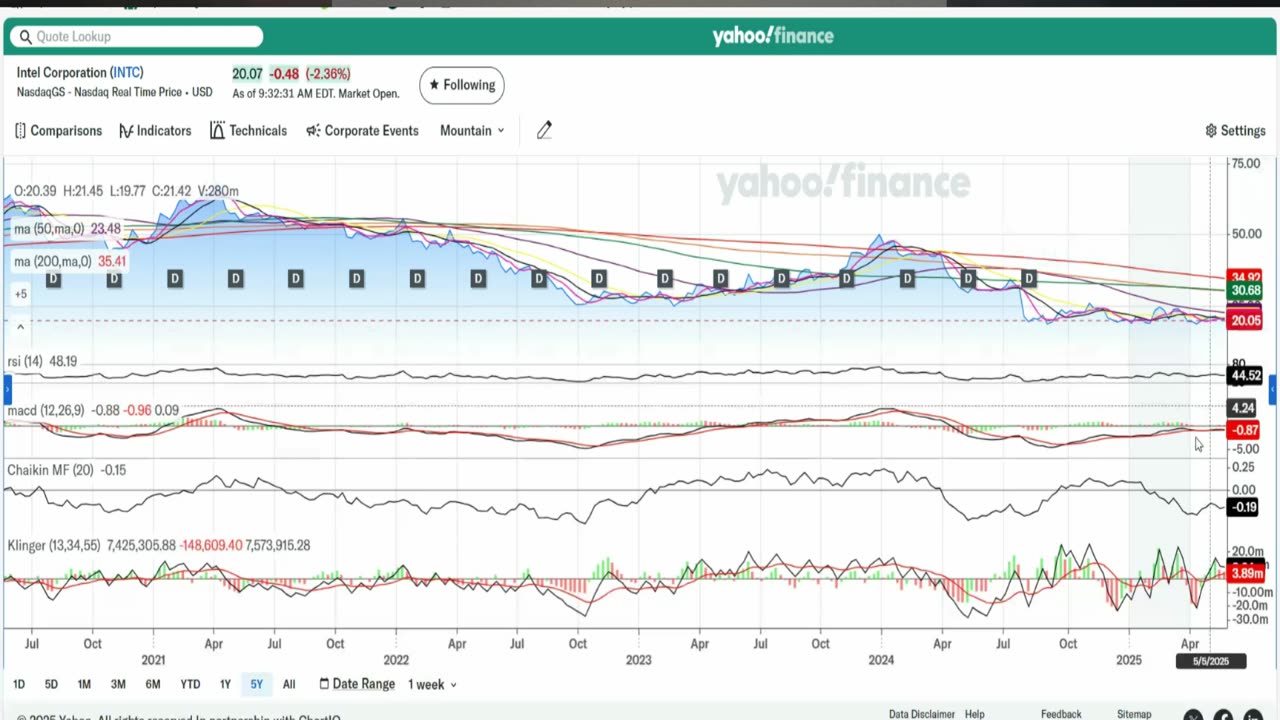Select the 3M range
The height and width of the screenshot is (720, 1280).
point(118,684)
